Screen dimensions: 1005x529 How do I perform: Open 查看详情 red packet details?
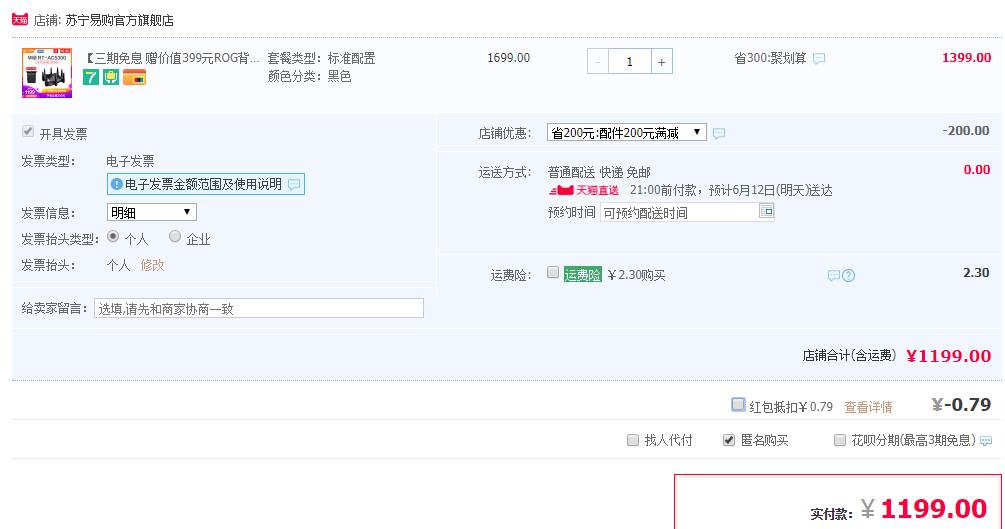pyautogui.click(x=868, y=407)
